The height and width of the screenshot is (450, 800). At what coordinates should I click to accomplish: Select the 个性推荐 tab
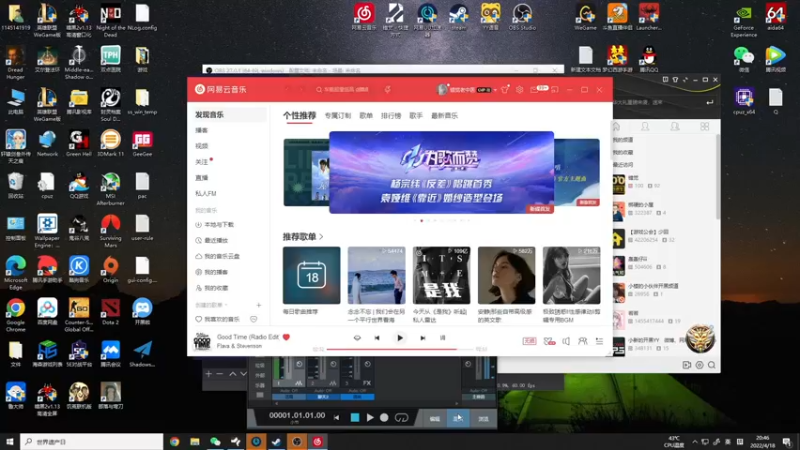(299, 116)
